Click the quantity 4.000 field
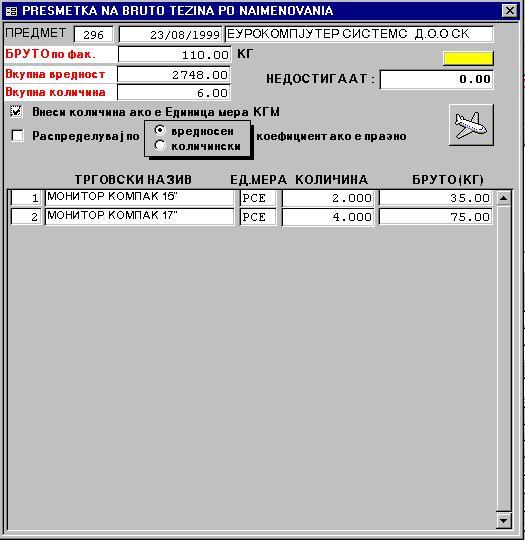Screen dimensions: 525x540 tap(328, 217)
